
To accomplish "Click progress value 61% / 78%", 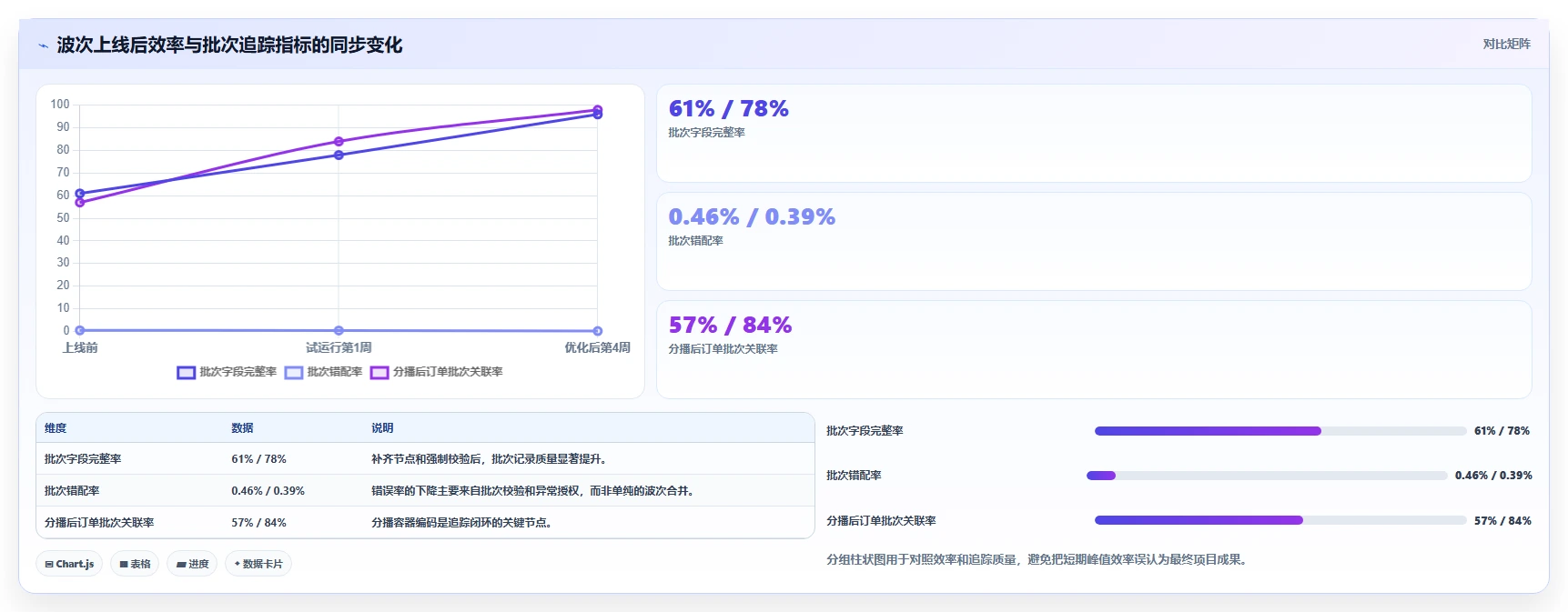I will point(1502,431).
